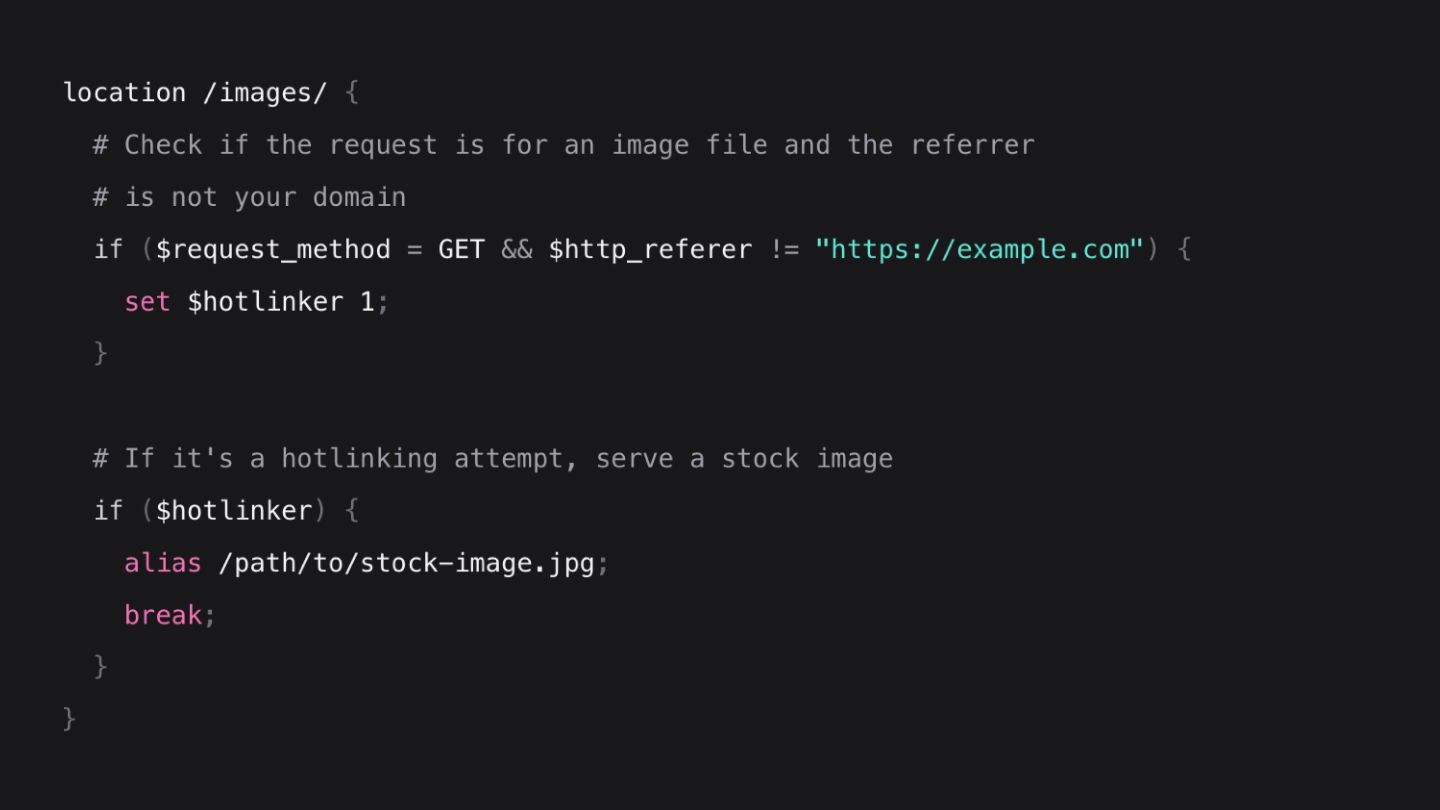The width and height of the screenshot is (1440, 810).
Task: Click the '$request_method' variable
Action: 273,249
